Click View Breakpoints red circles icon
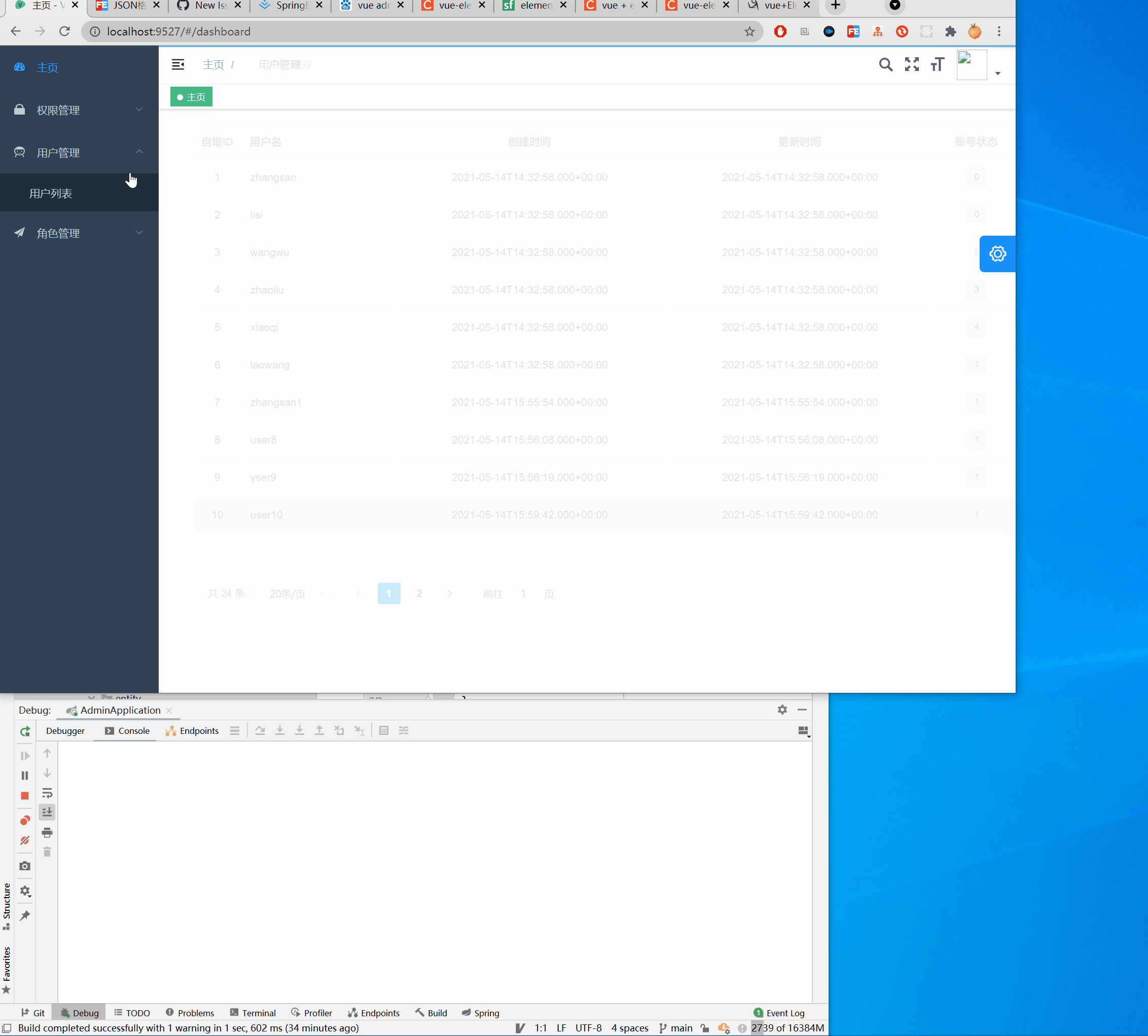 [x=25, y=820]
